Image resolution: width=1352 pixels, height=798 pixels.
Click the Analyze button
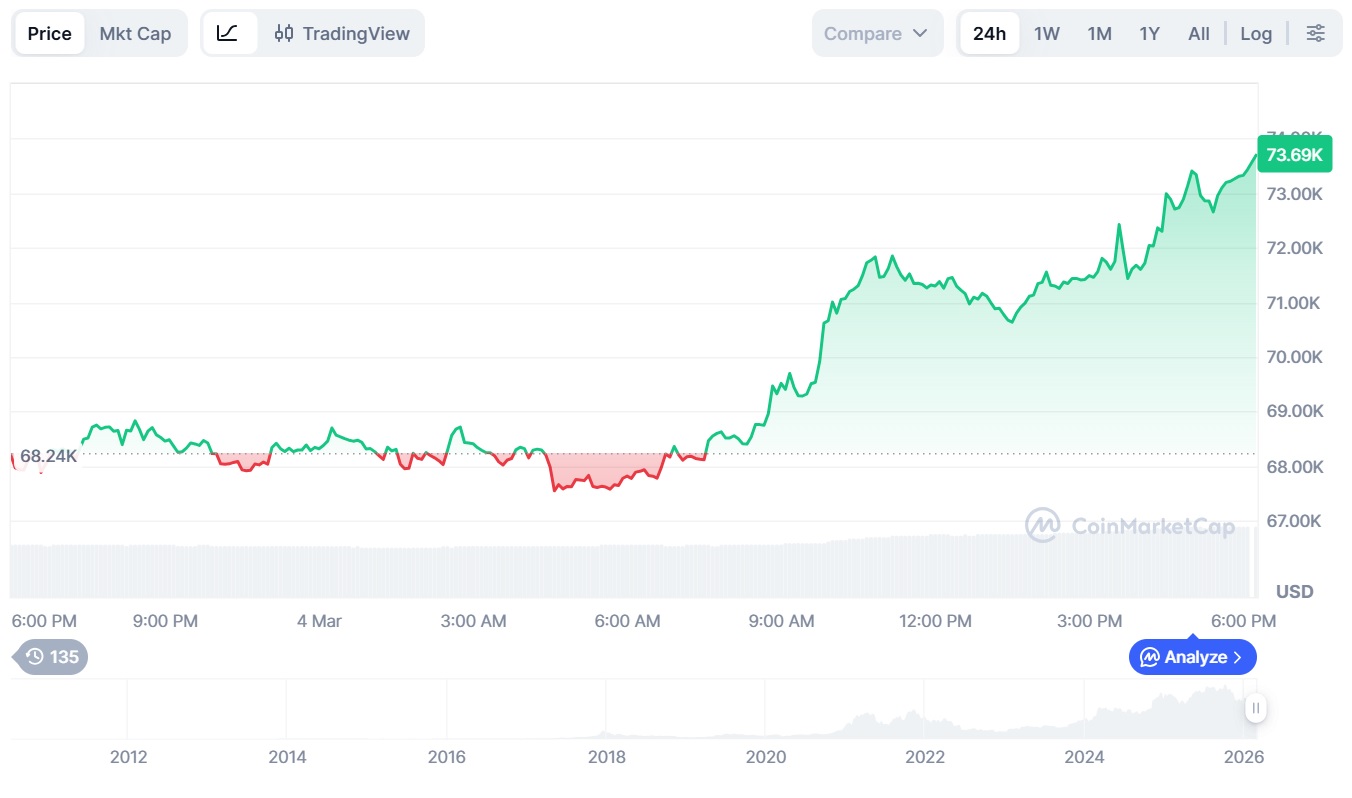pyautogui.click(x=1192, y=657)
